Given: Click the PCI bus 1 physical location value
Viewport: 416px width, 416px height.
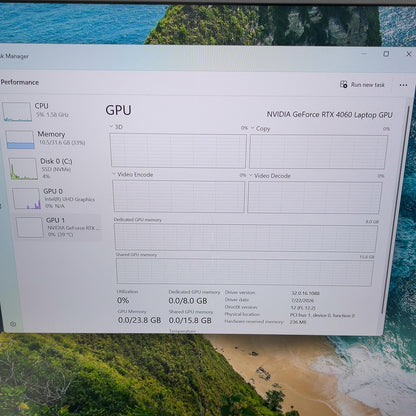Looking at the screenshot, I should point(322,315).
